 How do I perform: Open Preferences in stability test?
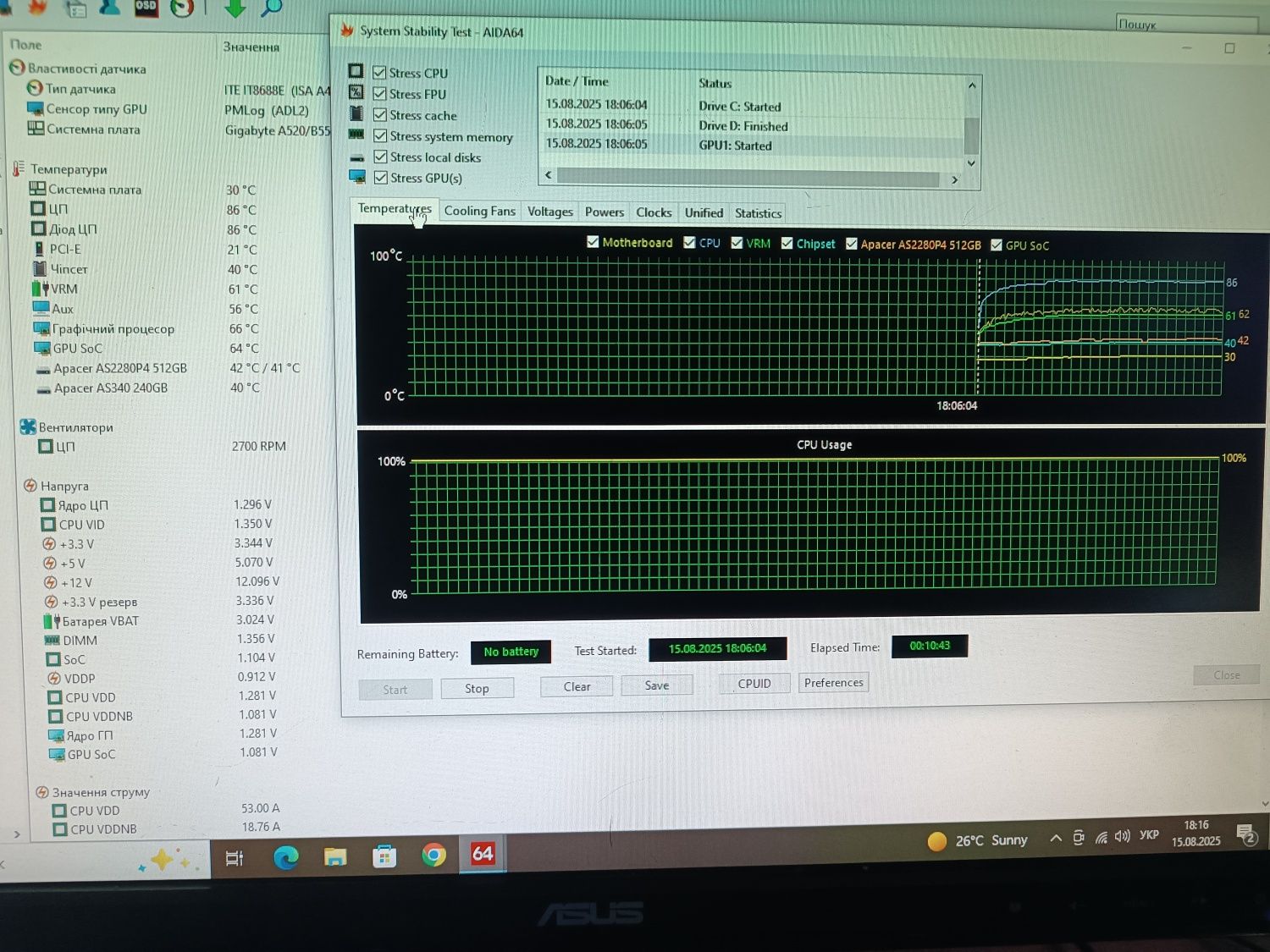pos(834,683)
